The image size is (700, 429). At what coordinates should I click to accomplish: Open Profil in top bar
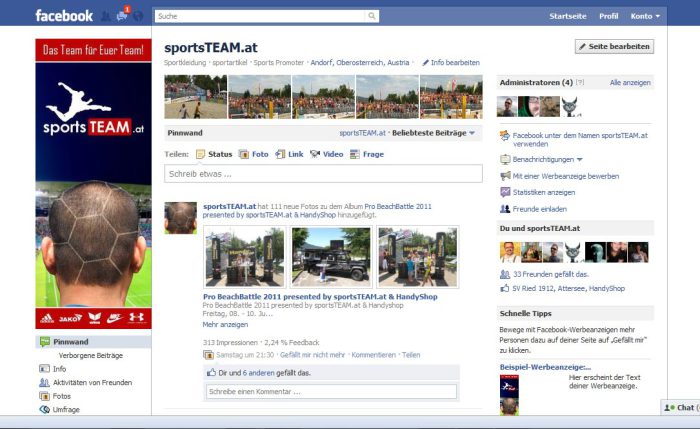click(608, 16)
